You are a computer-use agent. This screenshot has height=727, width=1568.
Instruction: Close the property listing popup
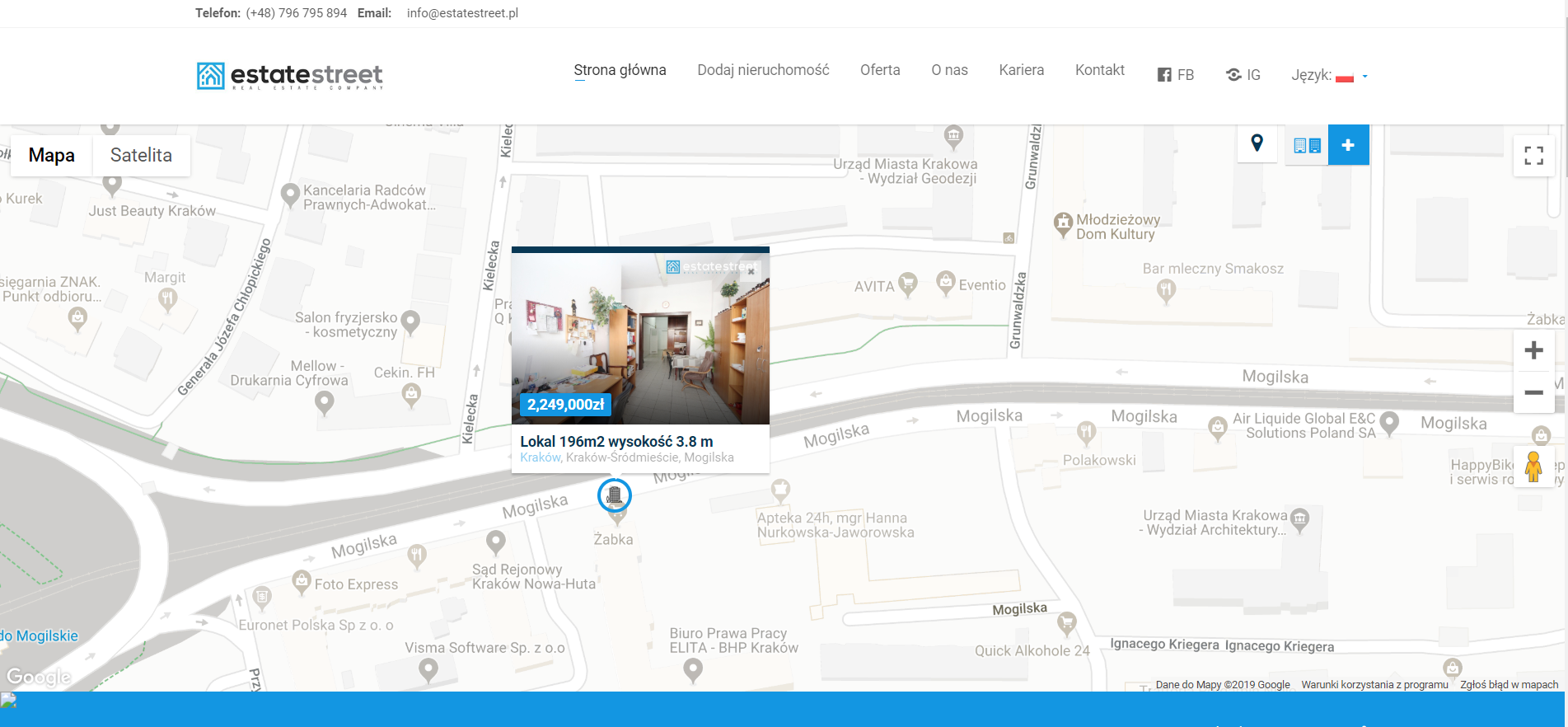(x=751, y=271)
